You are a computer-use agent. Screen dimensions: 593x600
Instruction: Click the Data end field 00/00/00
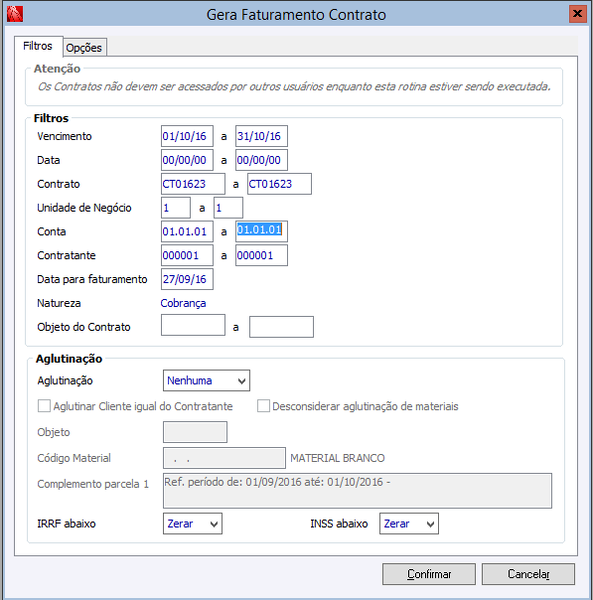point(261,160)
